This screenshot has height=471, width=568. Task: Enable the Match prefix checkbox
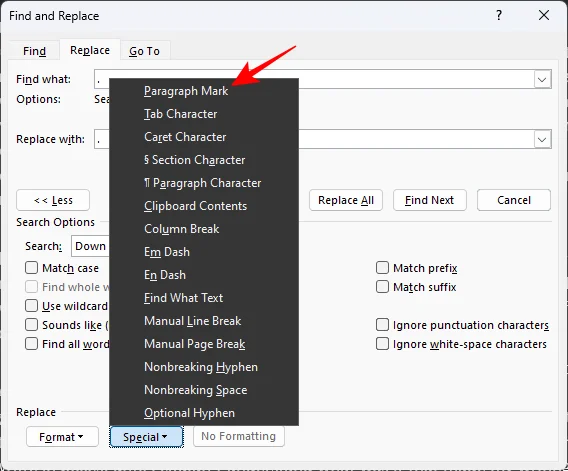[x=382, y=268]
